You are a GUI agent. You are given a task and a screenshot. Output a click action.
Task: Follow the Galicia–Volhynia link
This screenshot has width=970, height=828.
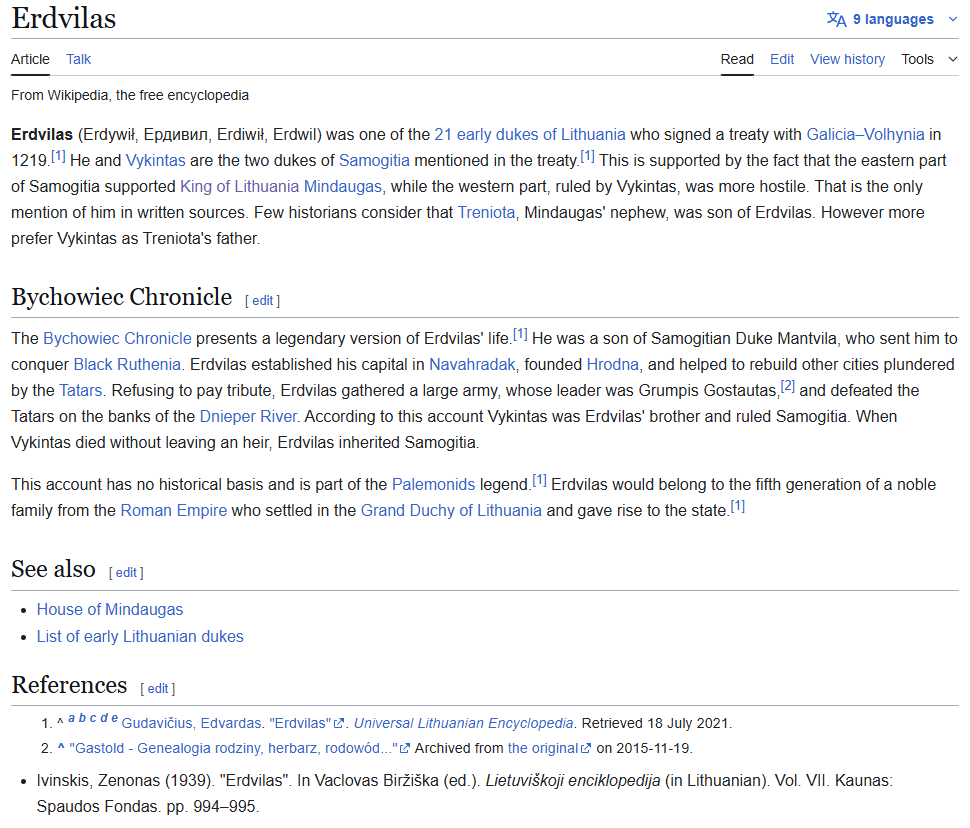tap(865, 134)
